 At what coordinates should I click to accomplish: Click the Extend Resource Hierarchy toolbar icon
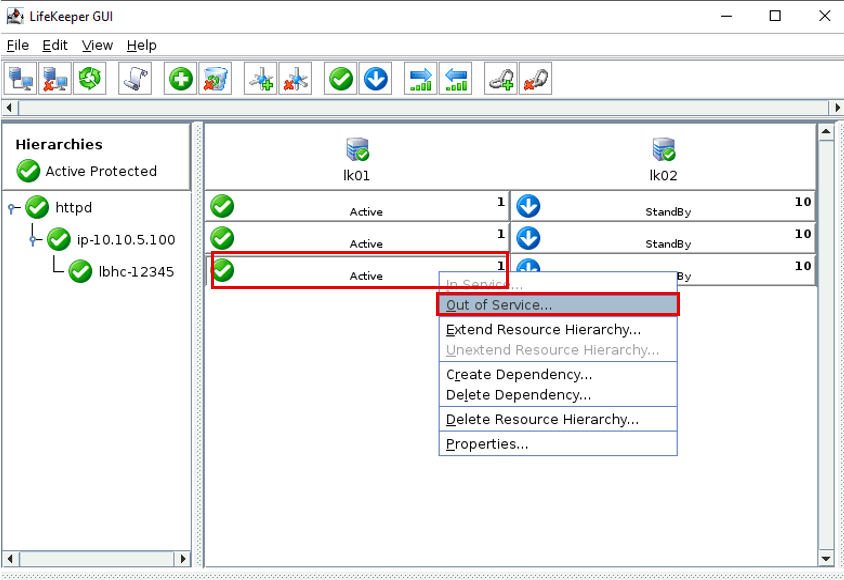click(x=421, y=79)
